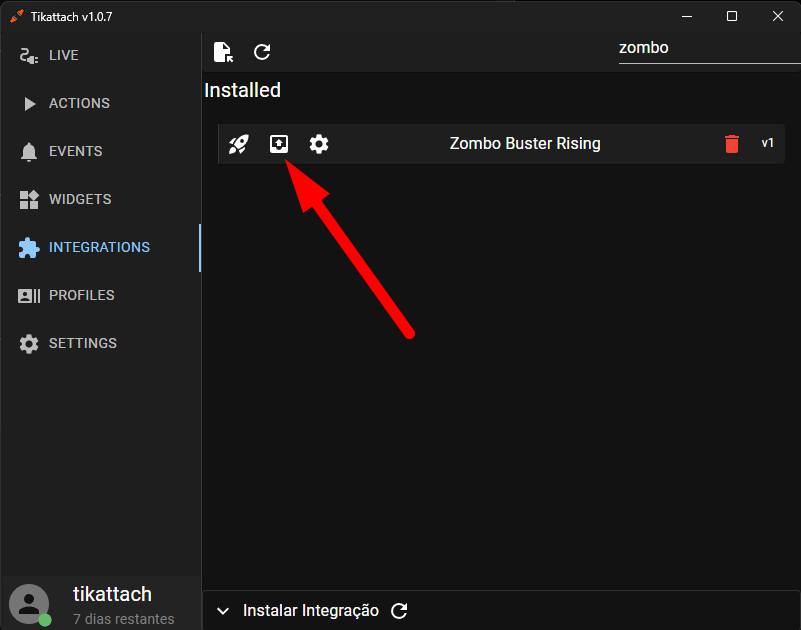Viewport: 801px width, 630px height.
Task: Open the PROFILES page
Action: coord(100,295)
